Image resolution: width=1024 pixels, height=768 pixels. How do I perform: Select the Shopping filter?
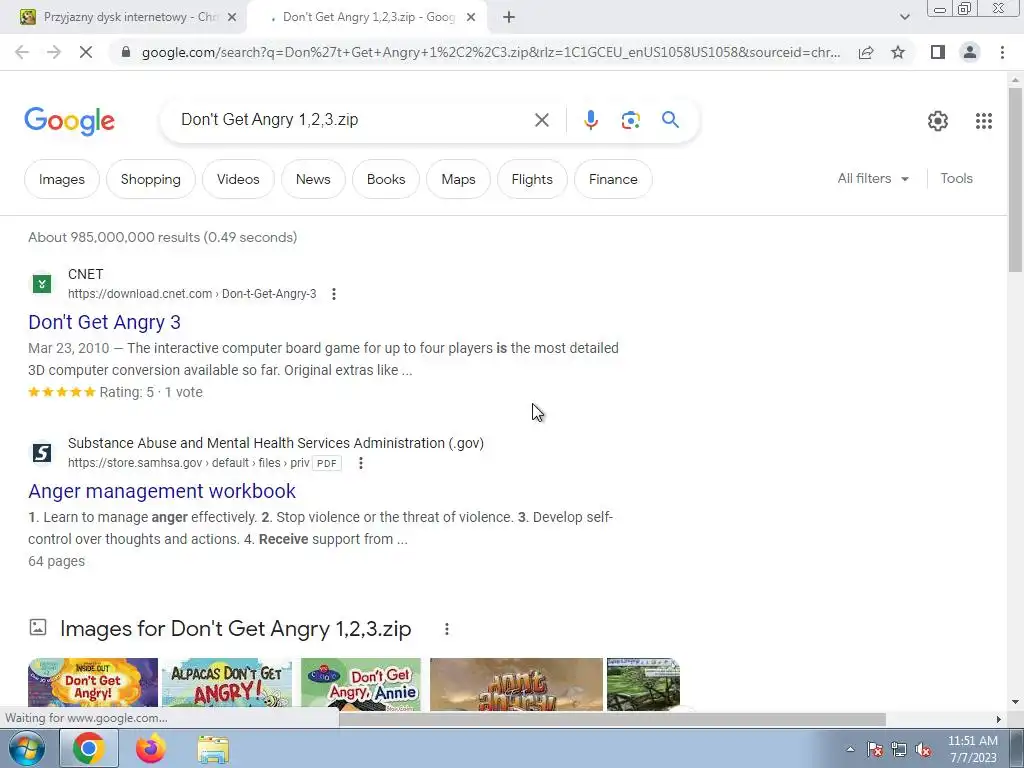[151, 179]
